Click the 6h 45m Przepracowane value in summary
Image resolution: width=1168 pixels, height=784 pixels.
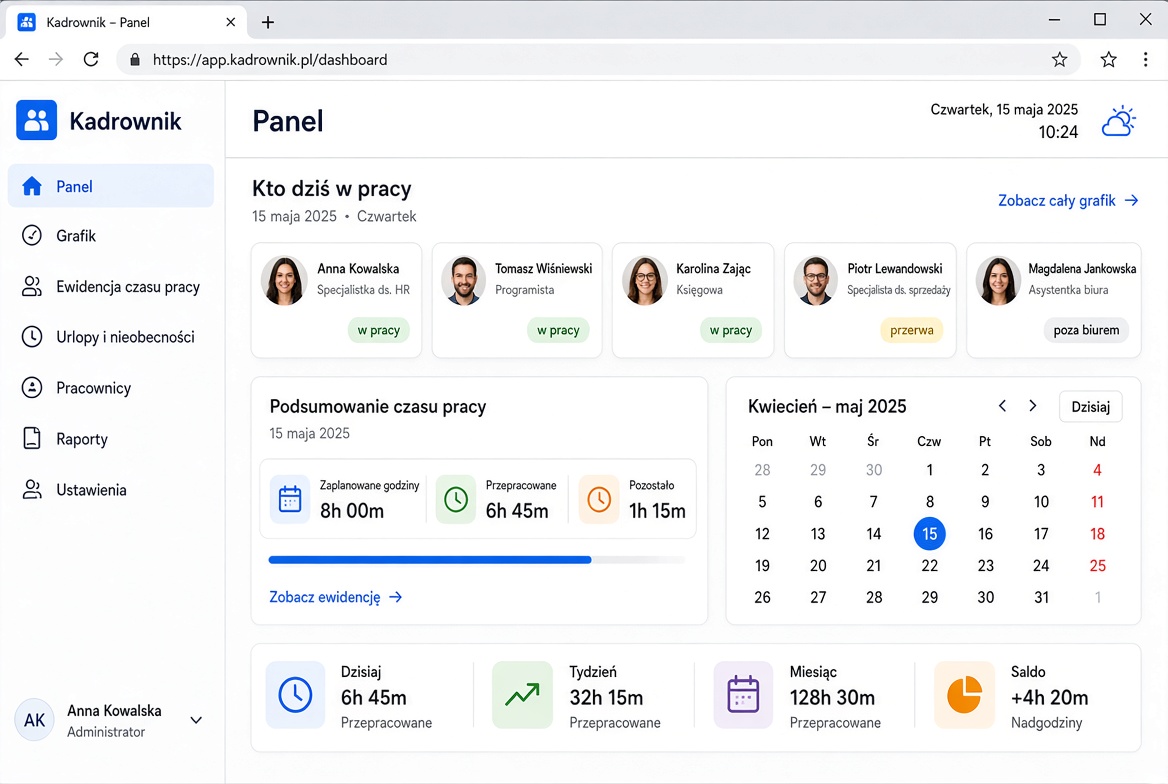(x=517, y=510)
